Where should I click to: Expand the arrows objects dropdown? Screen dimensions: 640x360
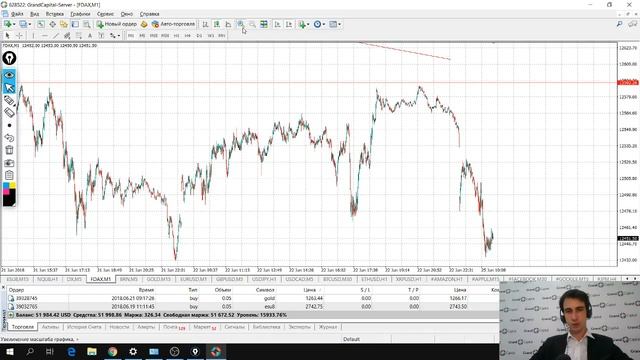click(119, 36)
